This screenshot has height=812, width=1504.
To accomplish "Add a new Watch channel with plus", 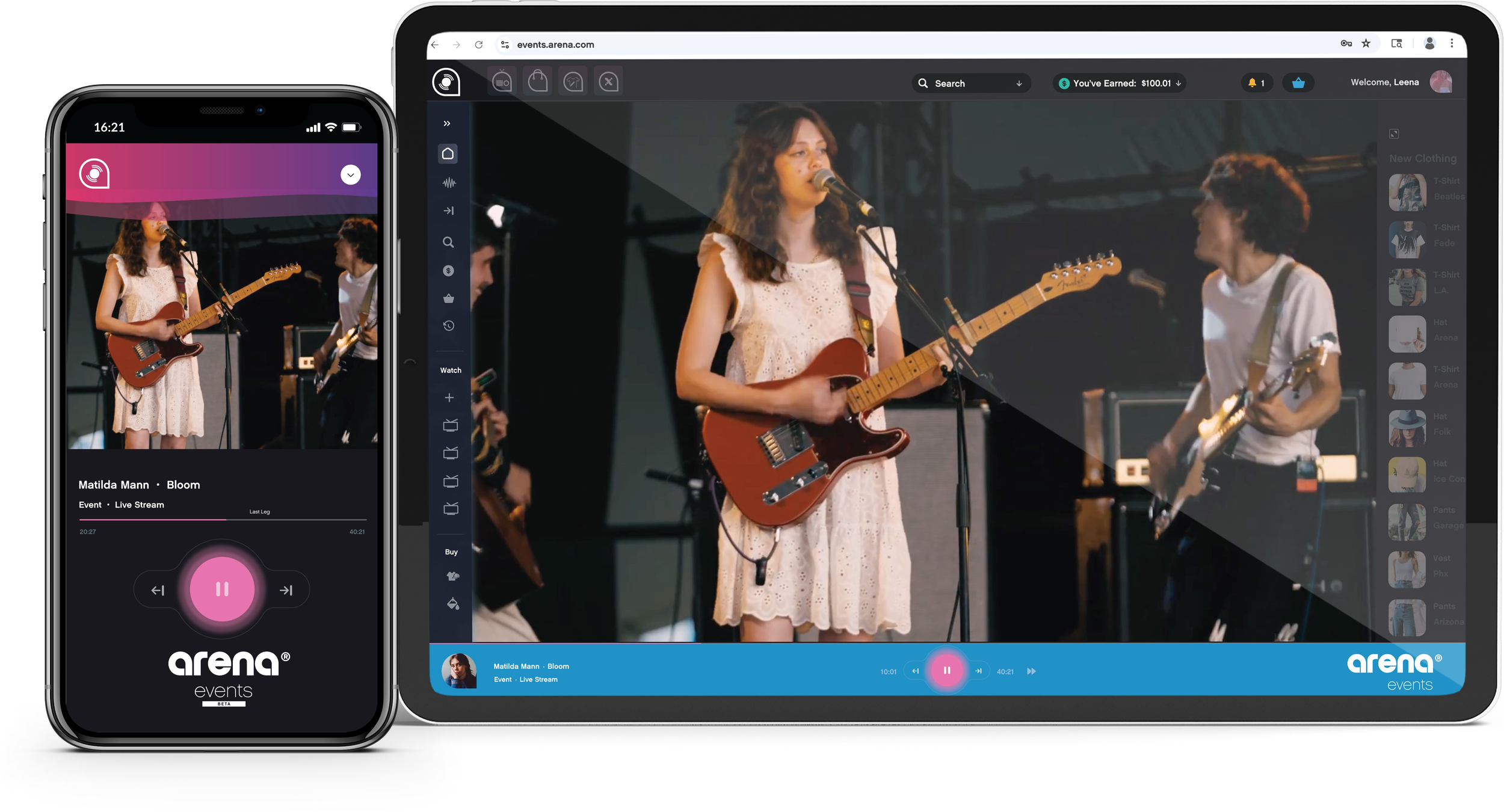I will tap(449, 398).
